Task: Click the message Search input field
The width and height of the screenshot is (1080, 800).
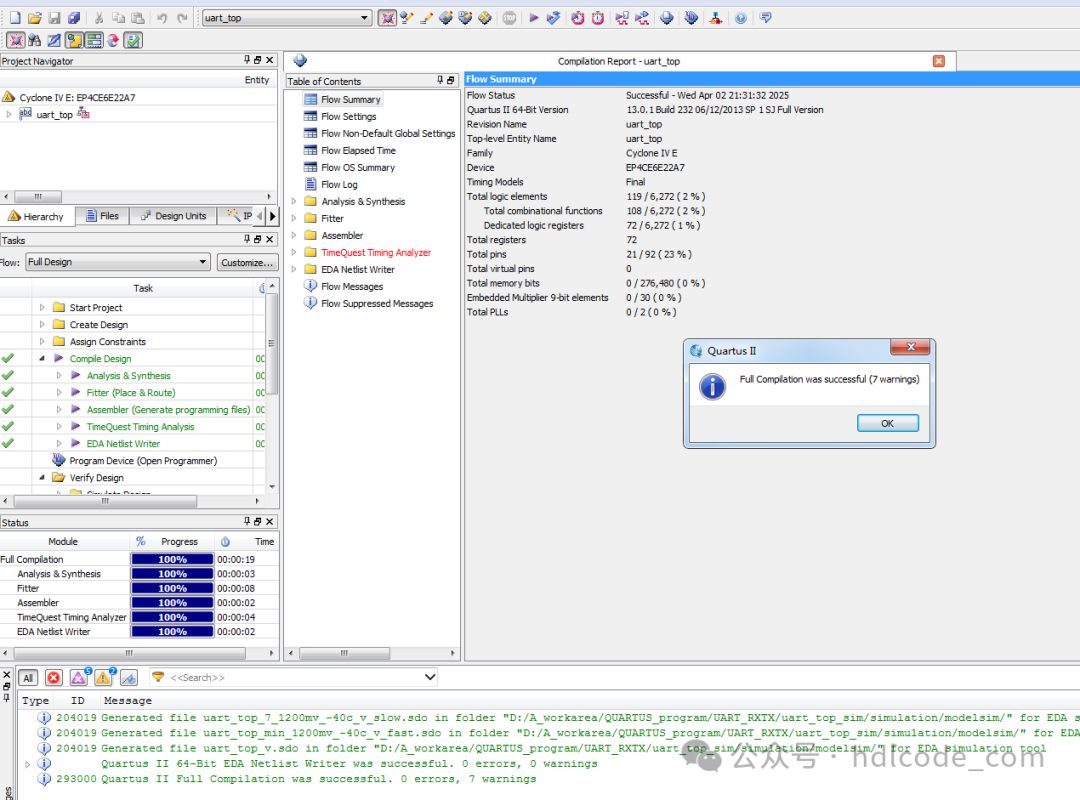Action: click(294, 678)
